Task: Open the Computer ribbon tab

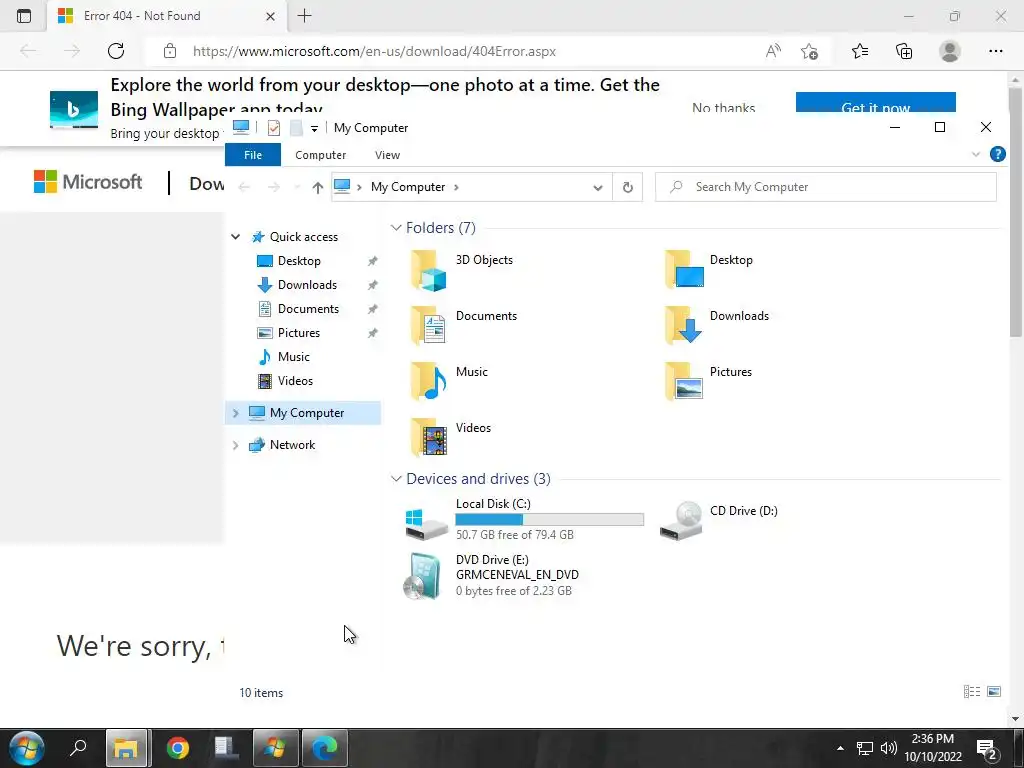Action: pyautogui.click(x=320, y=155)
